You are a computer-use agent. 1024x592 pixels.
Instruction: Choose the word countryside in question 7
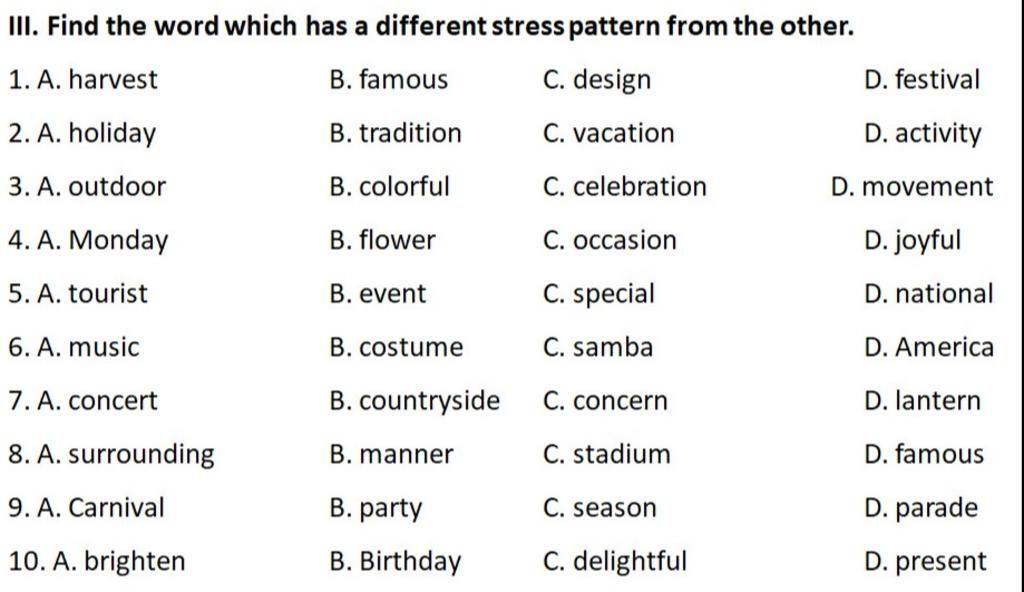pos(429,402)
